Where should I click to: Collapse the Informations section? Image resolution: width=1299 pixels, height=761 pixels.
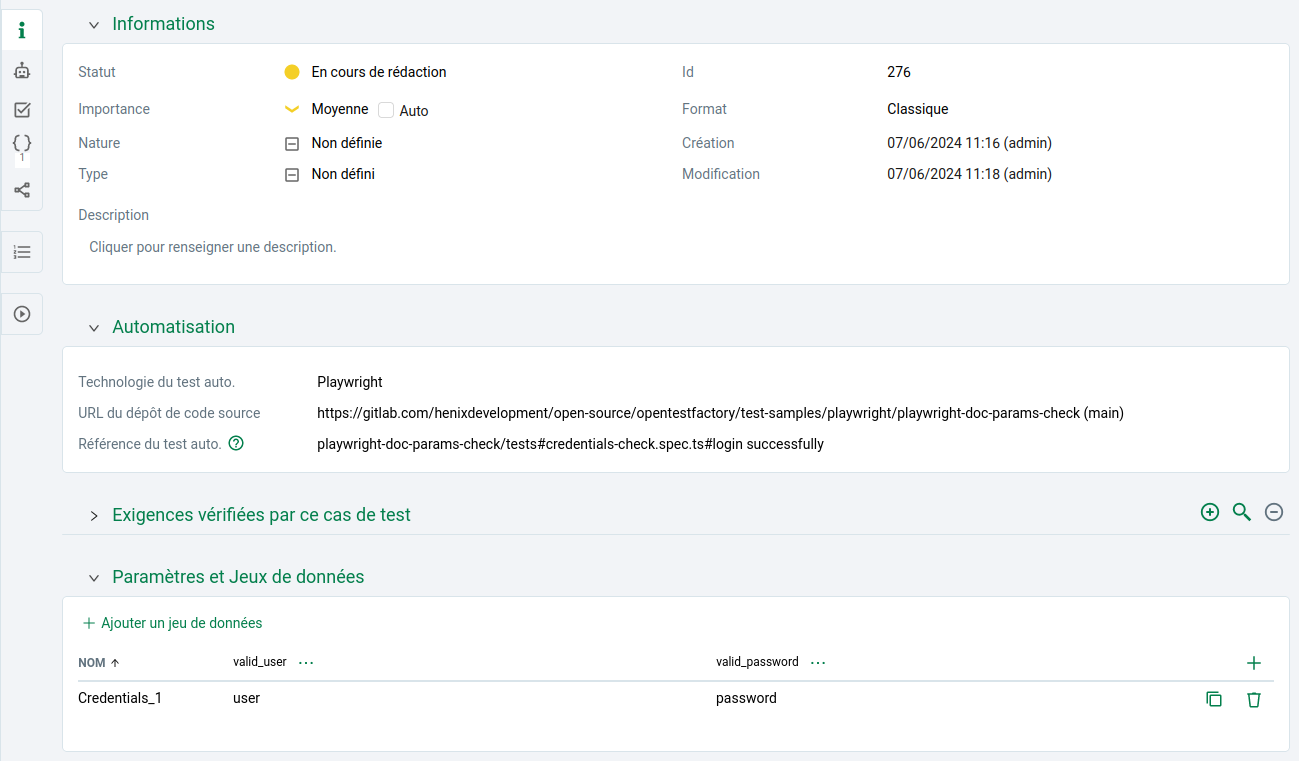[x=94, y=25]
